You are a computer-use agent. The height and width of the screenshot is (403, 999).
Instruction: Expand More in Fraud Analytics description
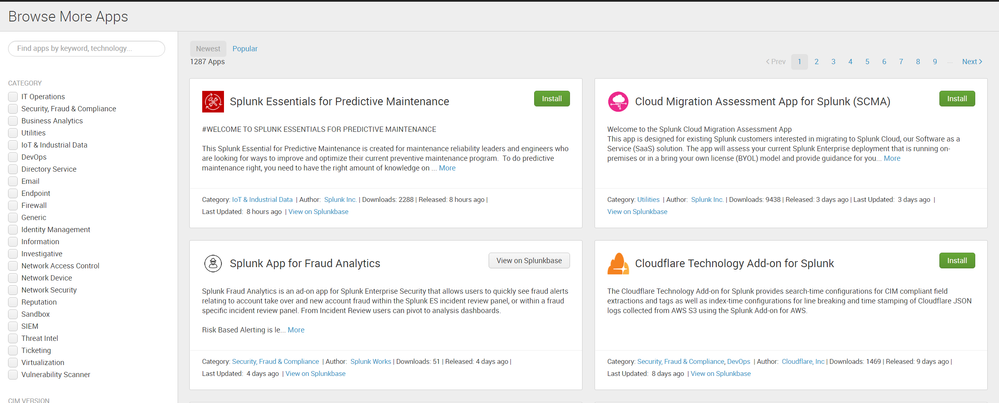click(x=296, y=330)
